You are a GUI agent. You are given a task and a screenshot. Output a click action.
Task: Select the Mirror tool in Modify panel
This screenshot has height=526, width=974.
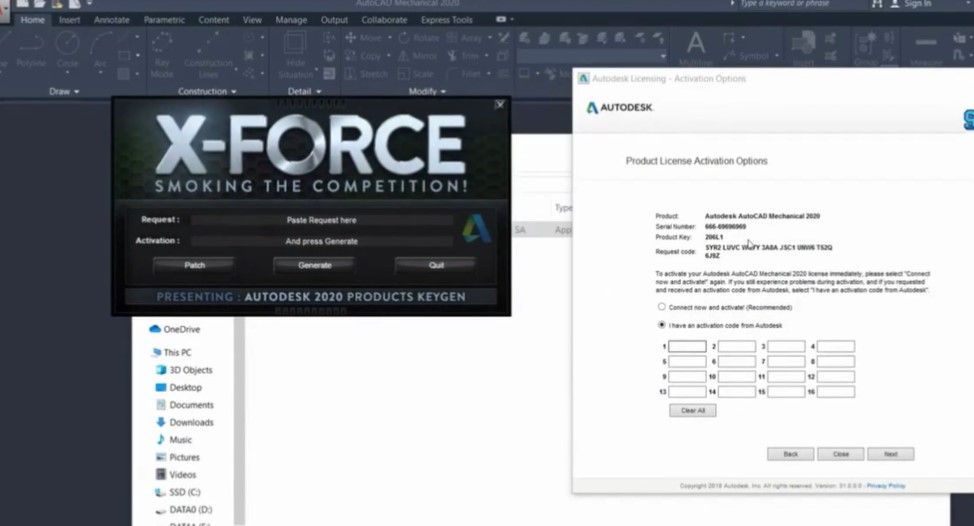(x=418, y=56)
